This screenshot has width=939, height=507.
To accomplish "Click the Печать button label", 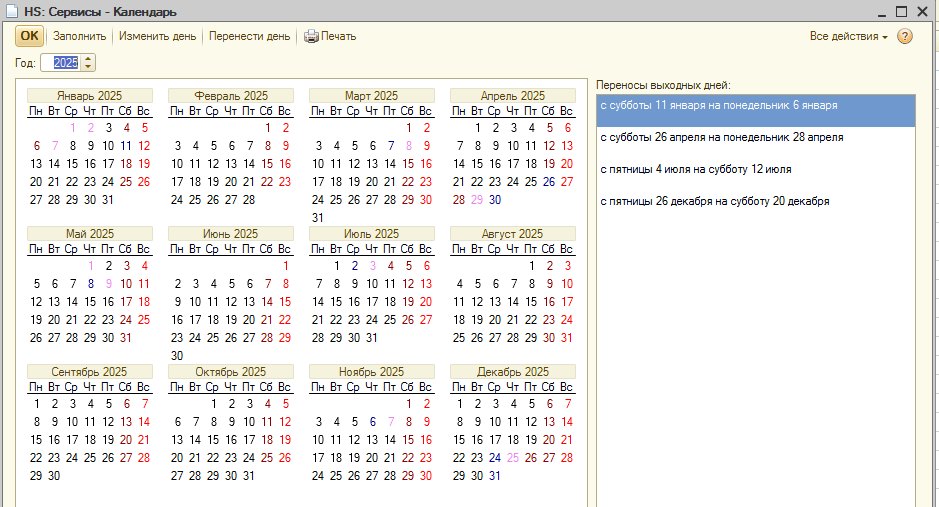I will pos(338,37).
